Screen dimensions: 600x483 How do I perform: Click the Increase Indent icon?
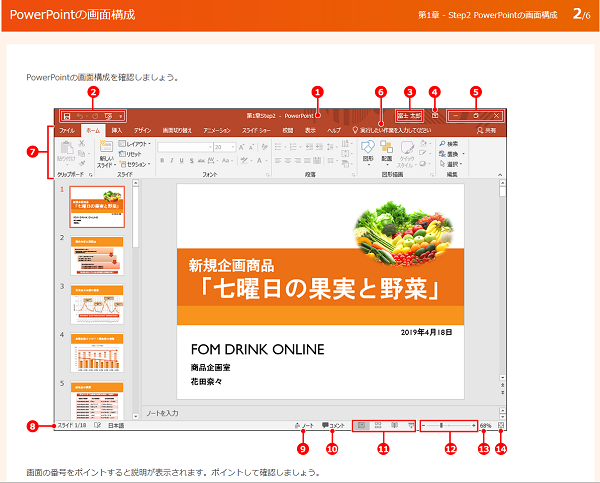pos(320,147)
